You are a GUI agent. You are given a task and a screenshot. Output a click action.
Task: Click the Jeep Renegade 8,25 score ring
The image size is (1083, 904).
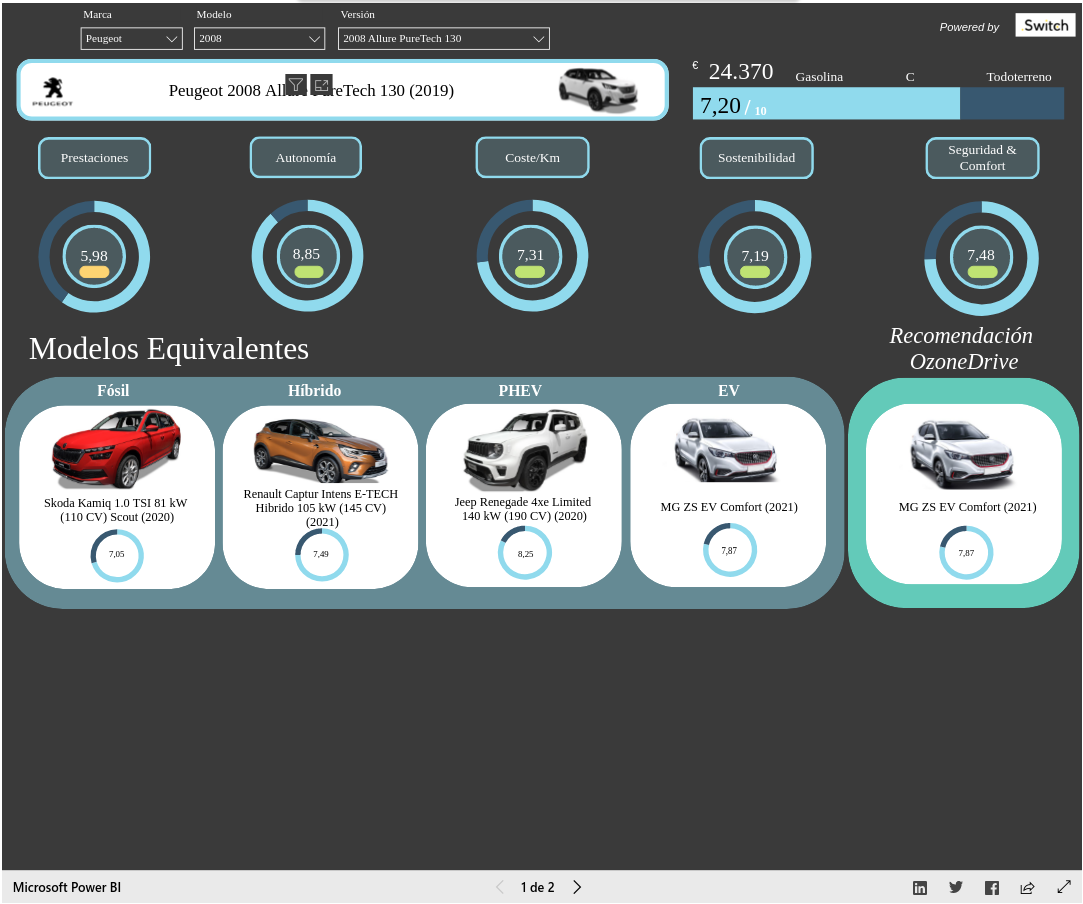[525, 554]
